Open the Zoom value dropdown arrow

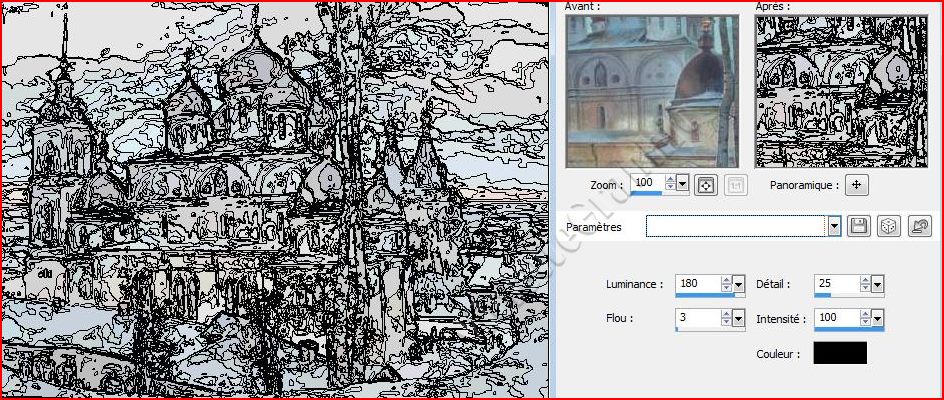pos(683,184)
